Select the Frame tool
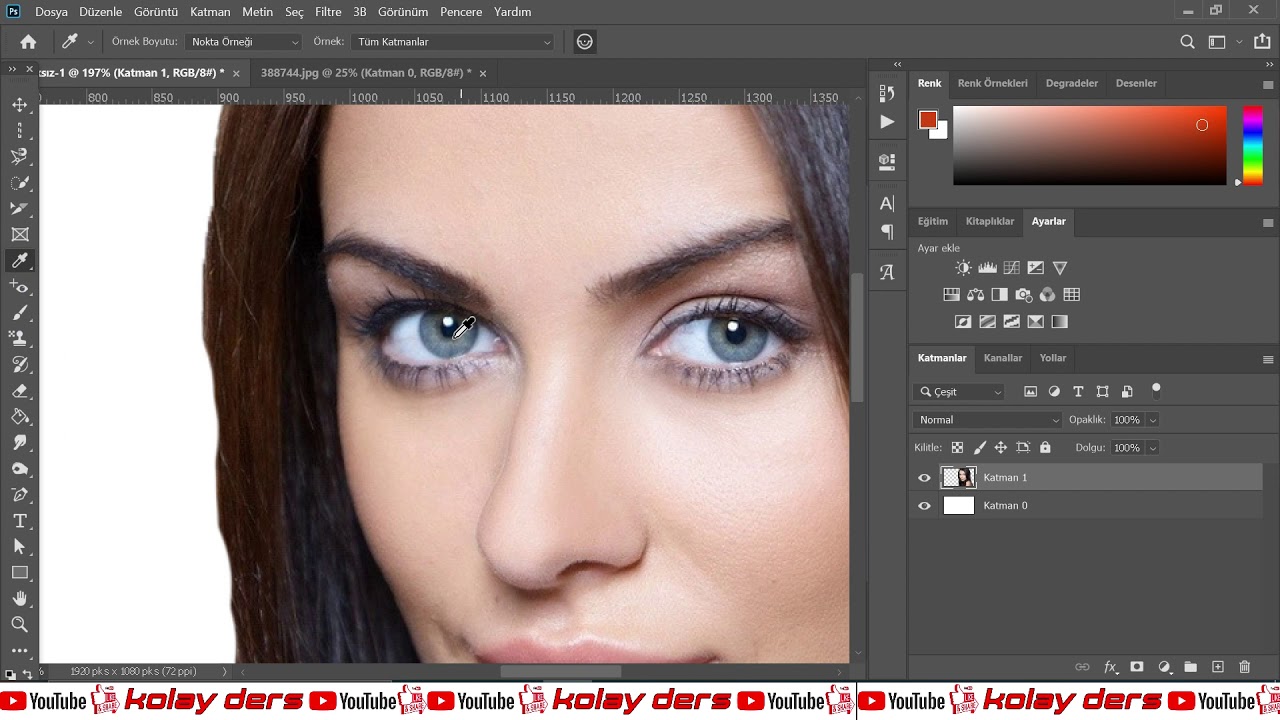The width and height of the screenshot is (1280, 720). [x=20, y=235]
